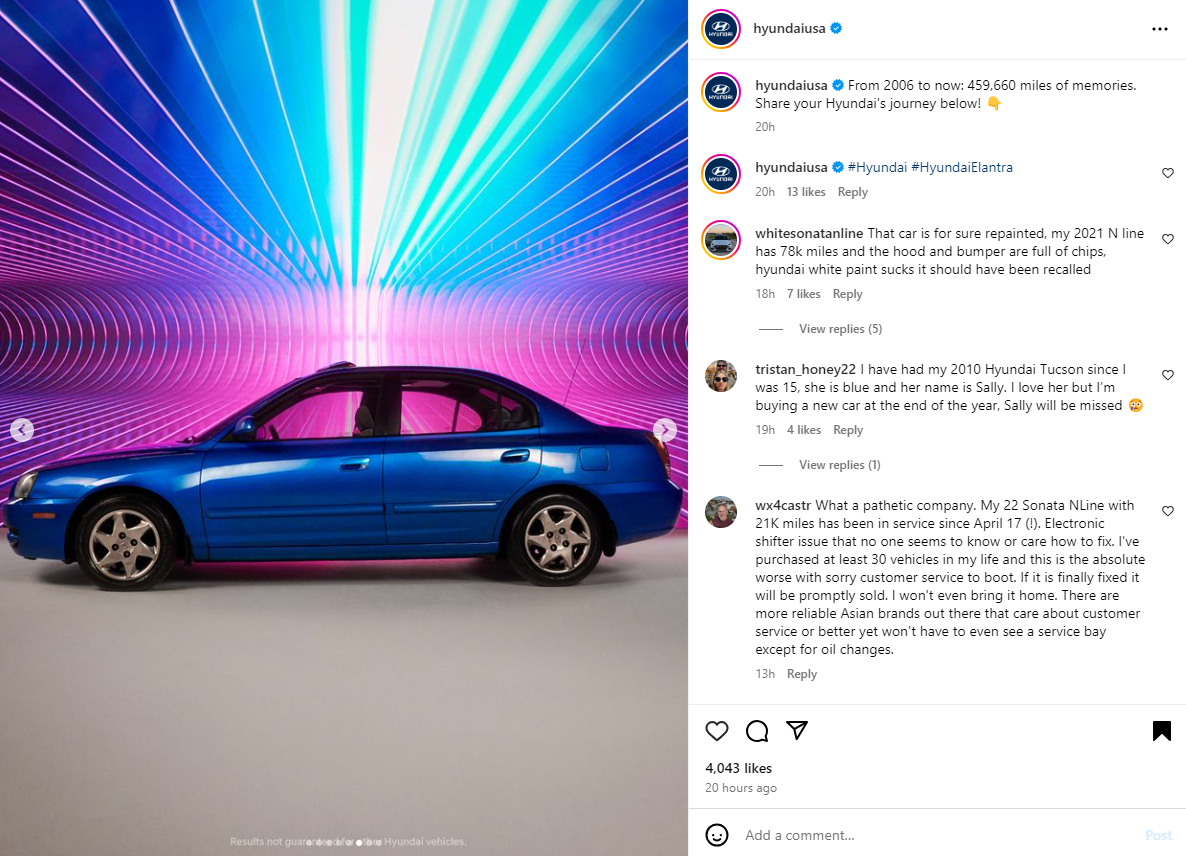Like whitesonatanline's comment
Screen dimensions: 1186x856
tap(1167, 239)
